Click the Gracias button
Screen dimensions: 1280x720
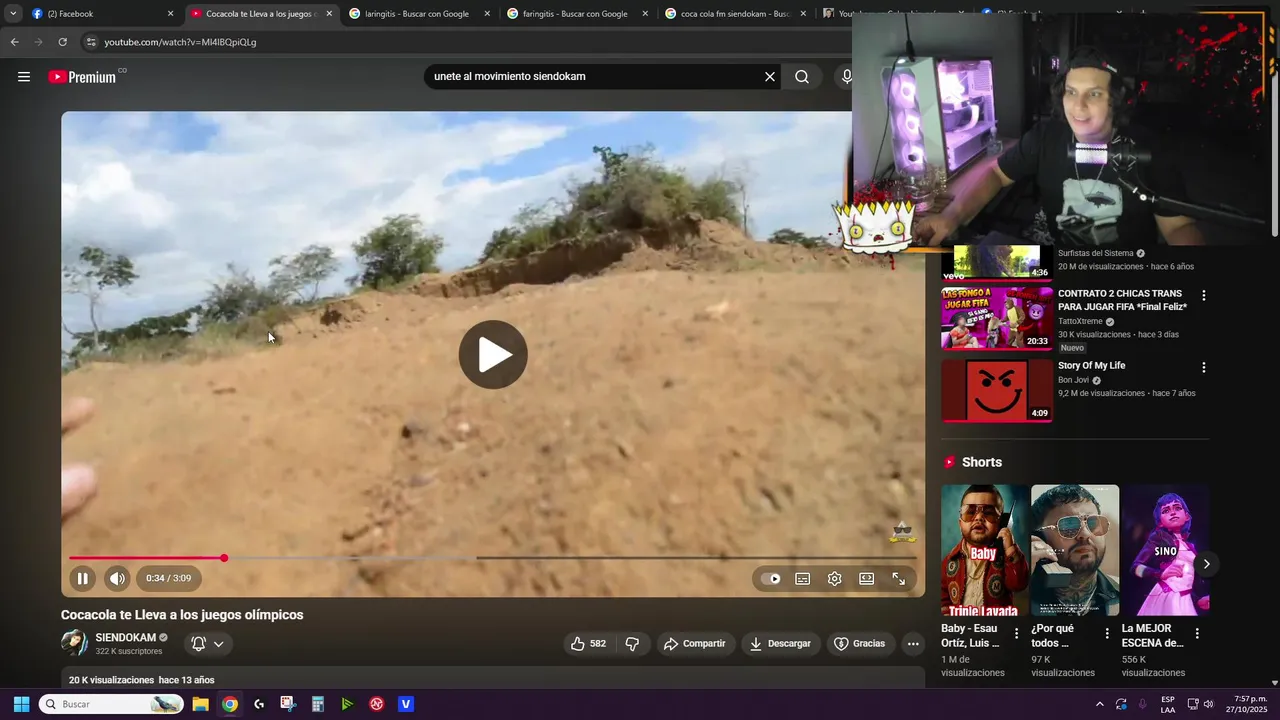(x=859, y=644)
